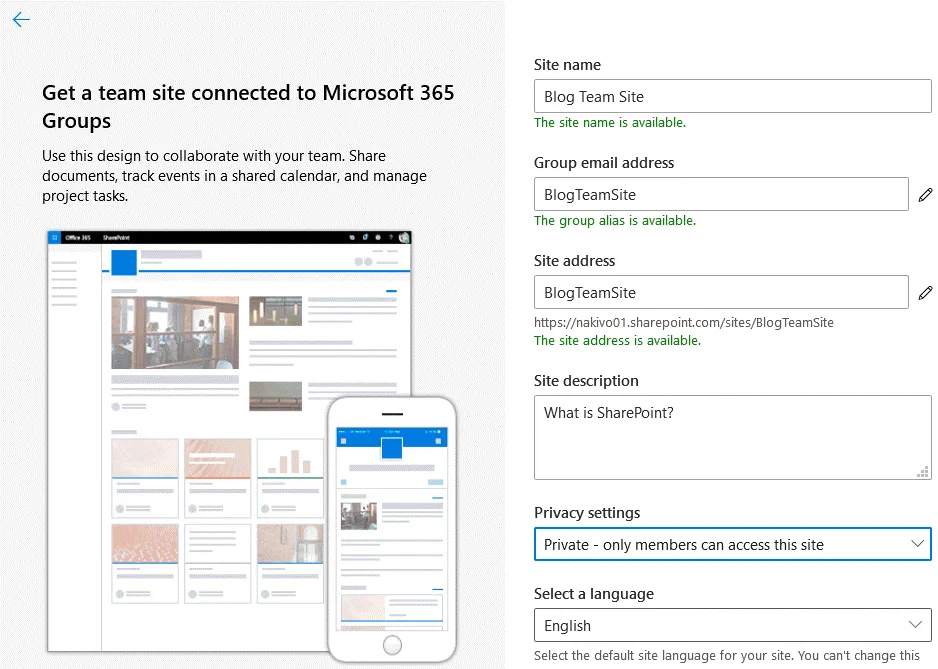Screen dimensions: 938x669
Task: Focus the Site name field
Action: 732,97
